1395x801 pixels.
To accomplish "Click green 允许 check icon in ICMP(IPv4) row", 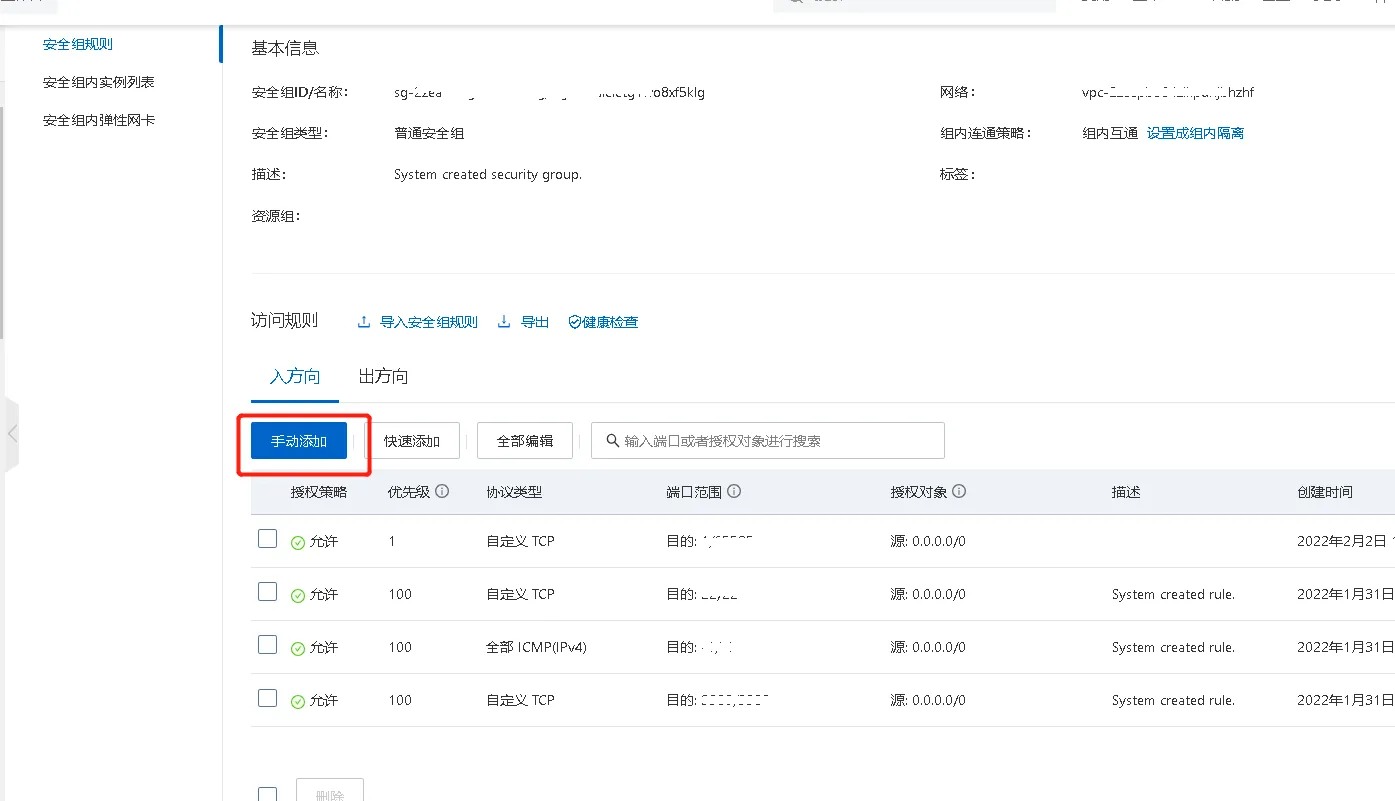I will pyautogui.click(x=298, y=648).
